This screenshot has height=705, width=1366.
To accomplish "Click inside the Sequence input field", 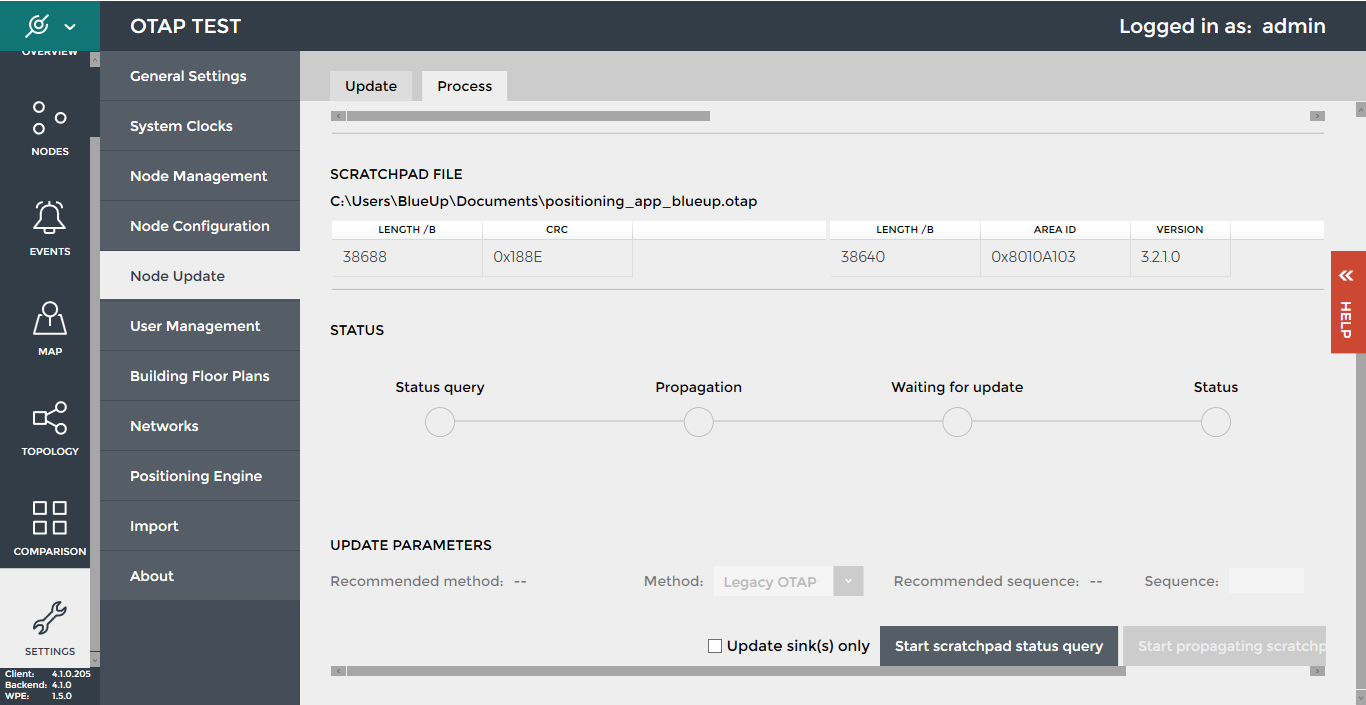I will coord(1267,581).
